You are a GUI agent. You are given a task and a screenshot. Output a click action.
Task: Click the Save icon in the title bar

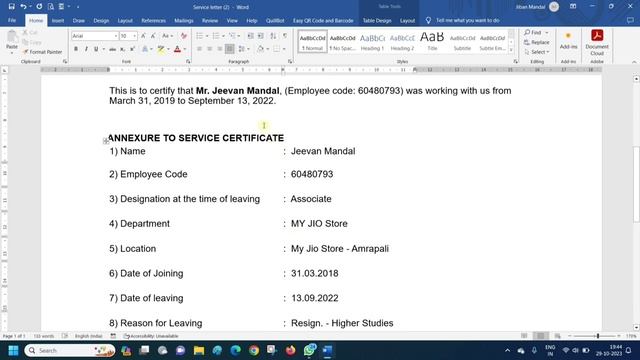[x=11, y=7]
